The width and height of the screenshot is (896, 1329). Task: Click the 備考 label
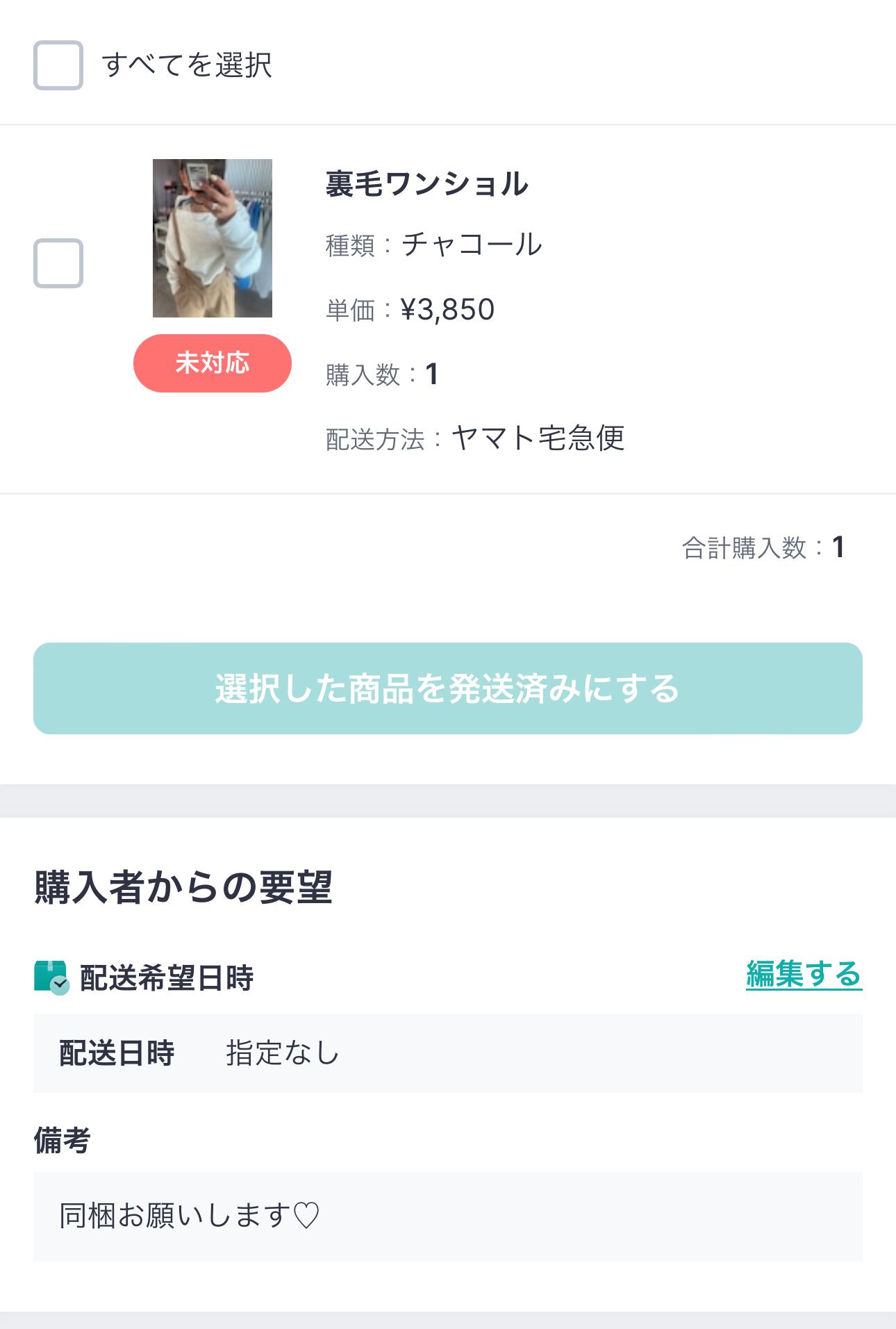(62, 1140)
